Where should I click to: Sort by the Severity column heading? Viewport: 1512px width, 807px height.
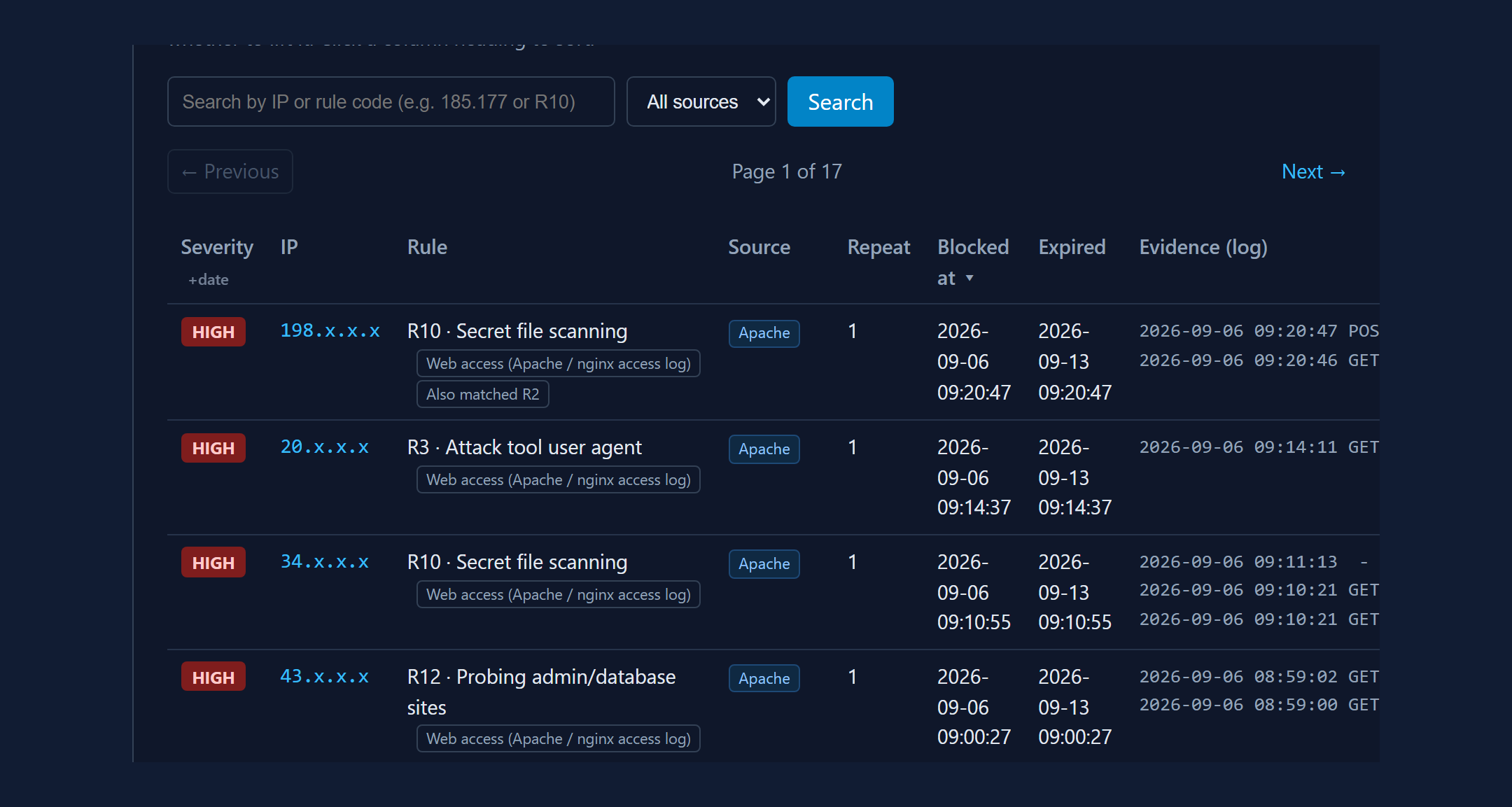(x=217, y=247)
